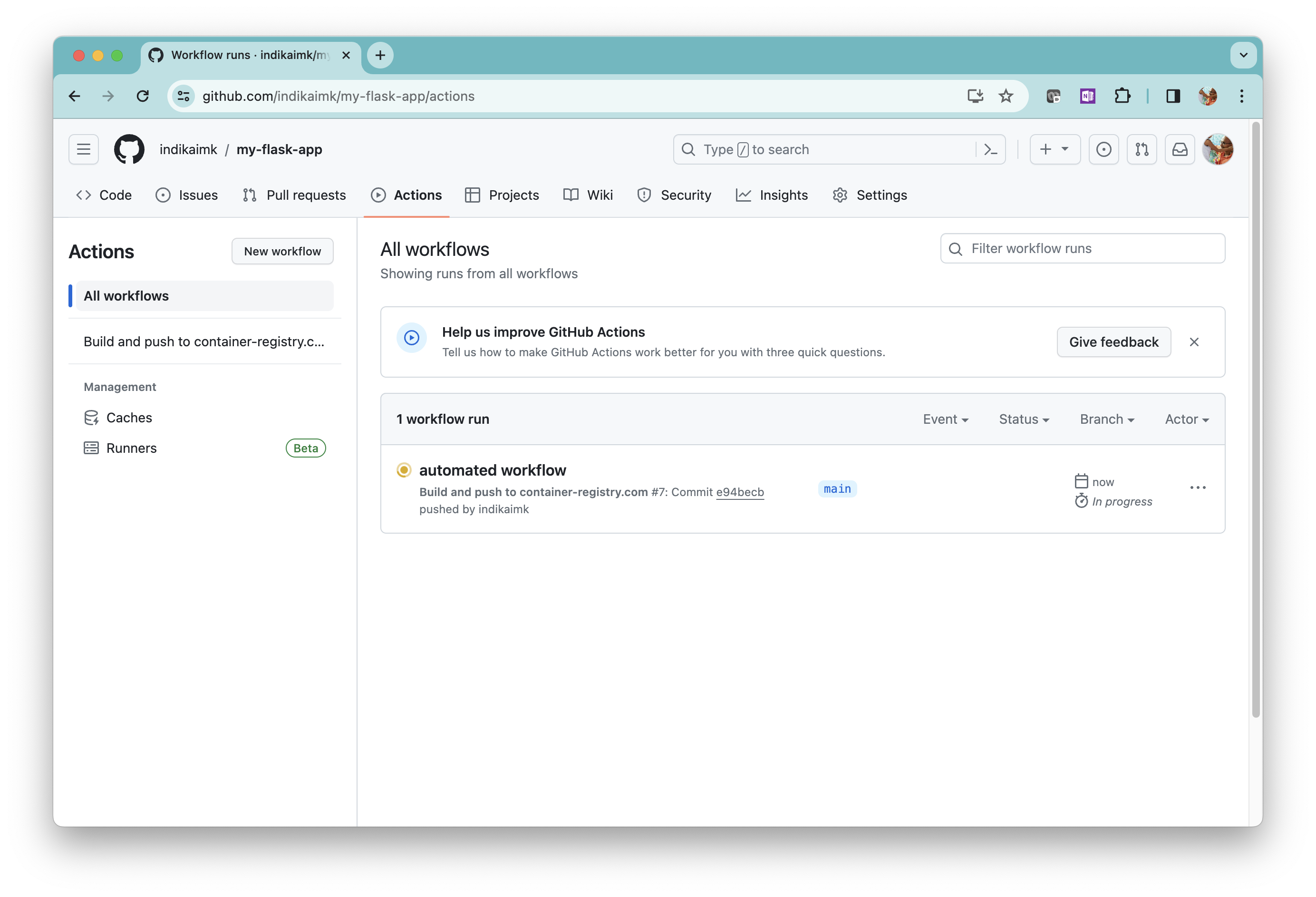The width and height of the screenshot is (1316, 897).
Task: Open the OneNote clipper extension
Action: click(1087, 97)
